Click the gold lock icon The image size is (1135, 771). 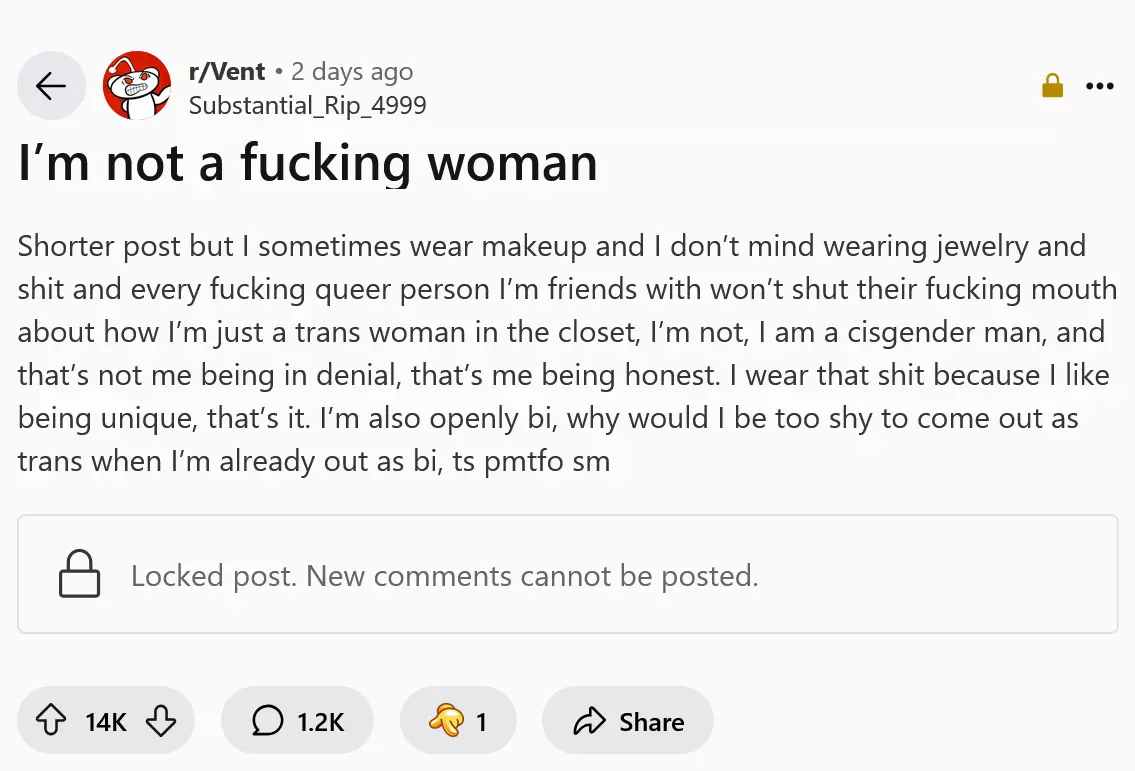pos(1052,87)
